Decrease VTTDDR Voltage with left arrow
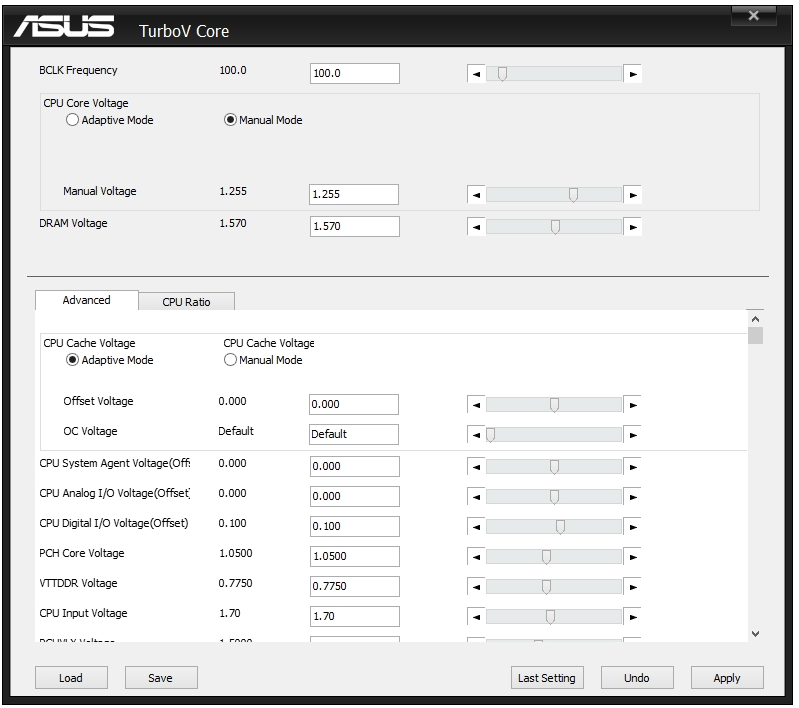This screenshot has width=799, height=708. click(476, 587)
